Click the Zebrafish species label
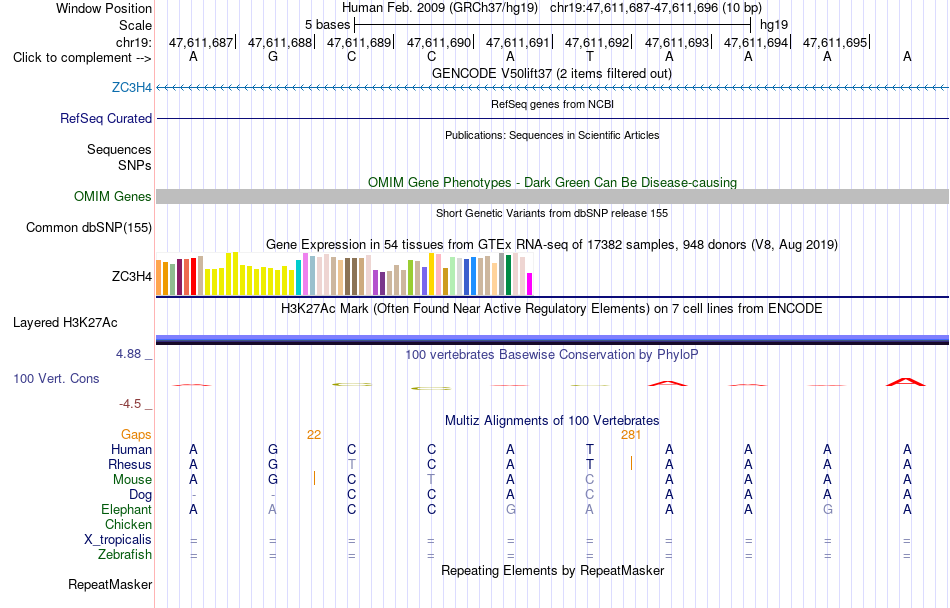 [125, 554]
